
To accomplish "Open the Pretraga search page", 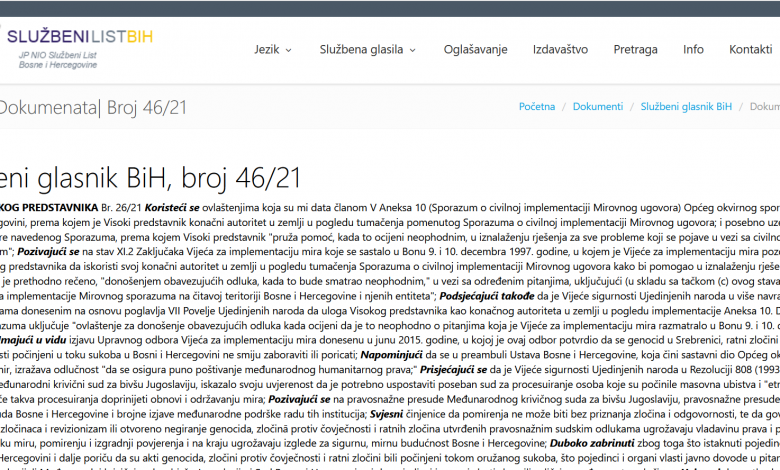I will (635, 49).
